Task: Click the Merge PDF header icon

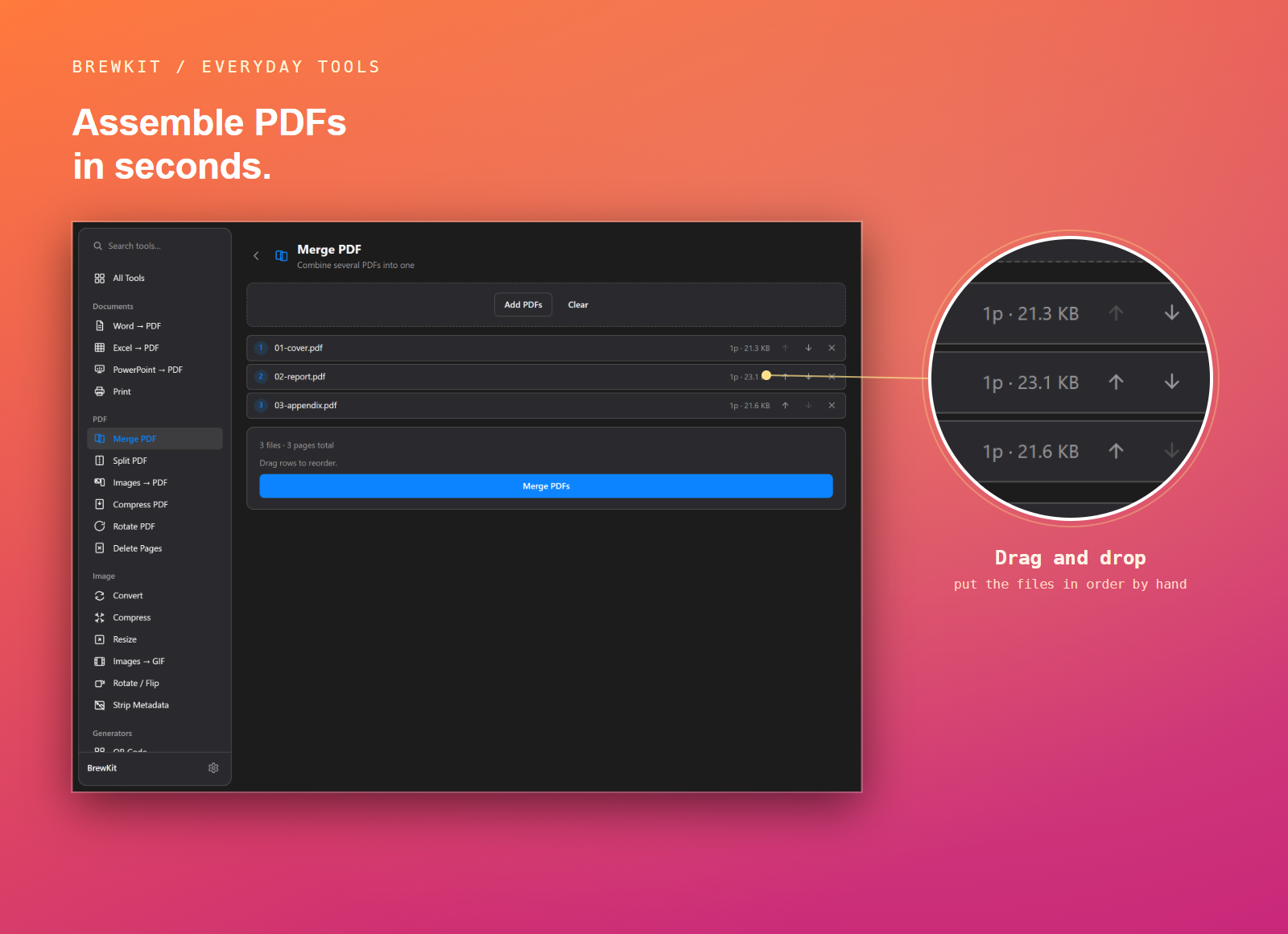Action: [282, 256]
